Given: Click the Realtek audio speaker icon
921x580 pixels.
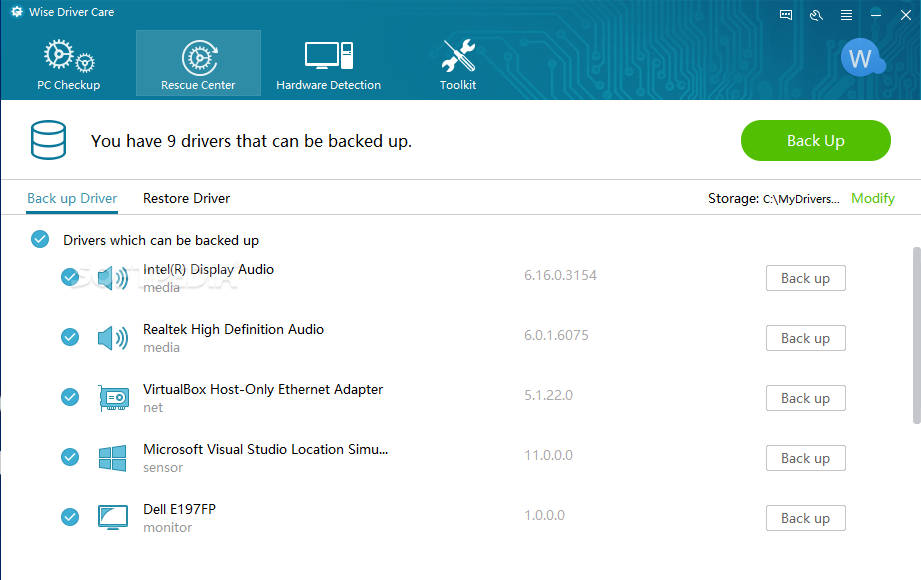Looking at the screenshot, I should pyautogui.click(x=113, y=338).
